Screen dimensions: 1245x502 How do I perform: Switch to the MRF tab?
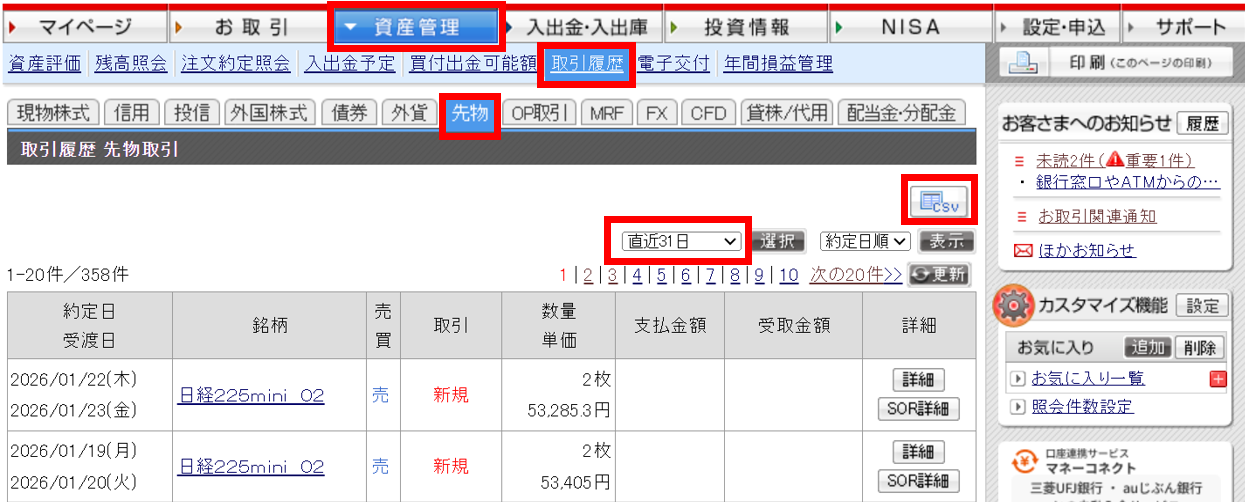pos(606,112)
